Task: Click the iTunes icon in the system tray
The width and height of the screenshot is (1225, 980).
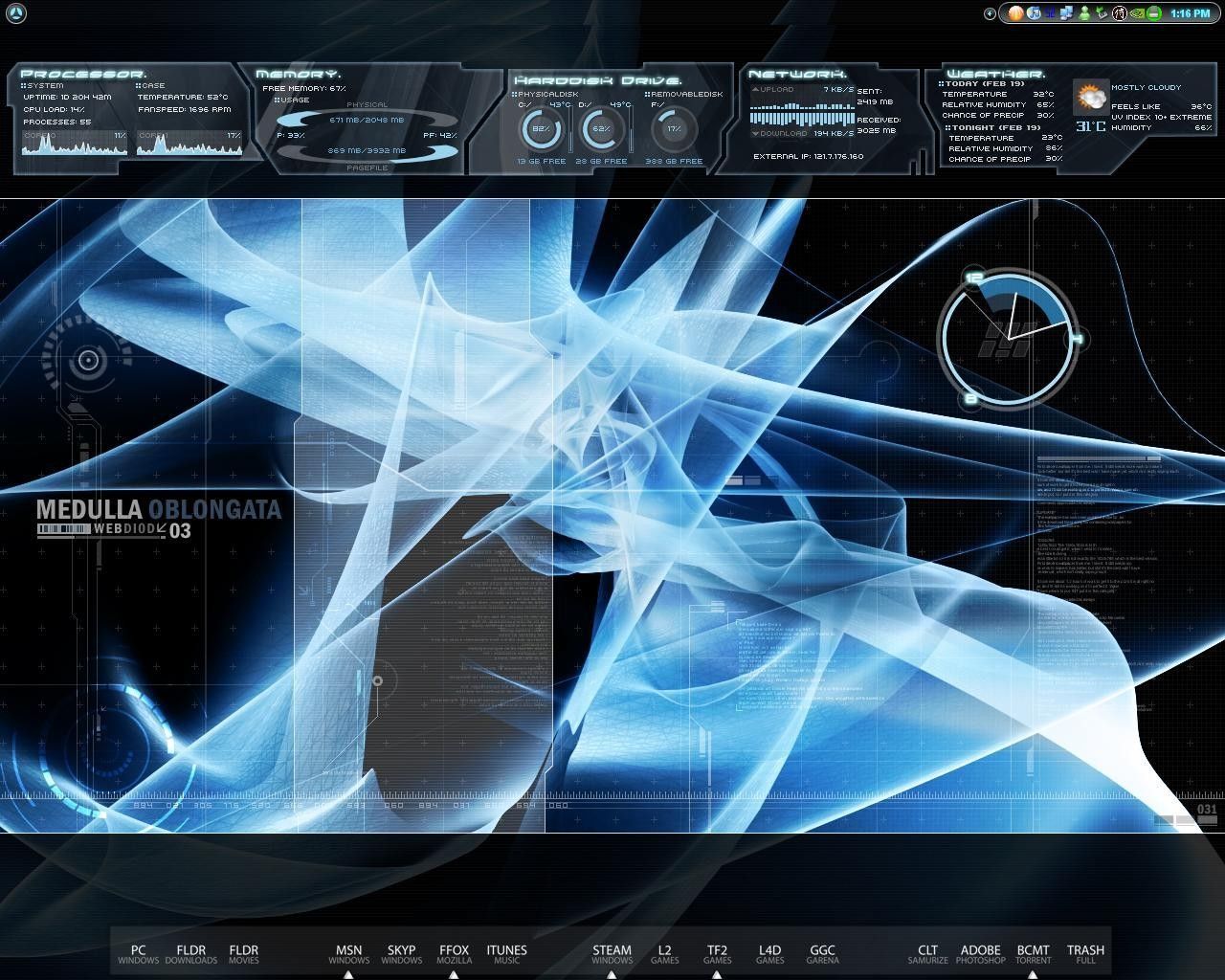Action: coord(1032,12)
